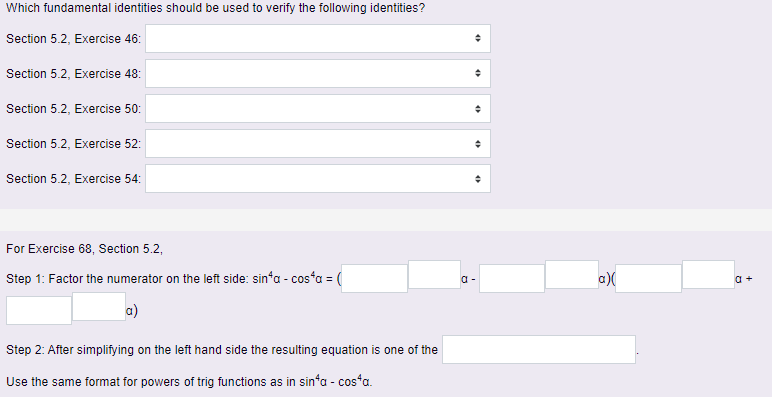
Task: Select the trig function box following 'α -'
Action: (512, 278)
